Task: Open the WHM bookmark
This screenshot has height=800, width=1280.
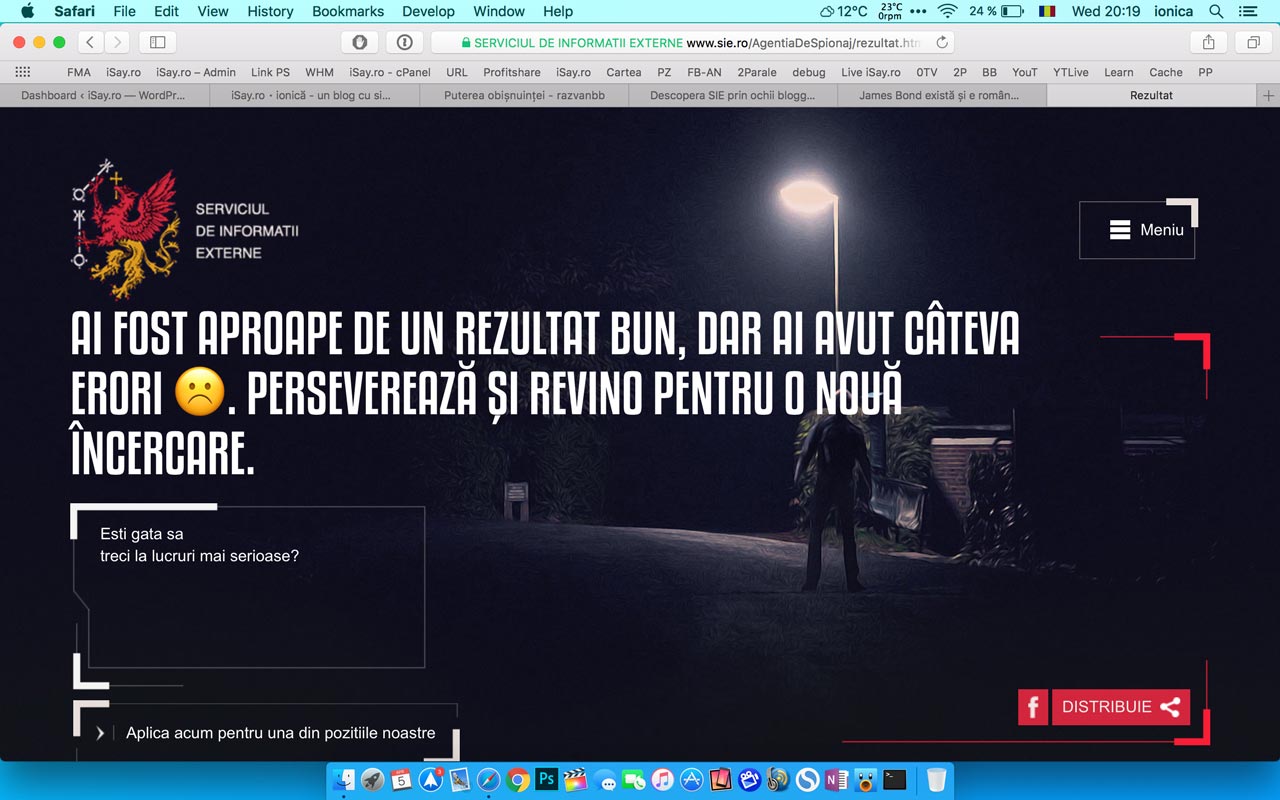Action: (320, 72)
